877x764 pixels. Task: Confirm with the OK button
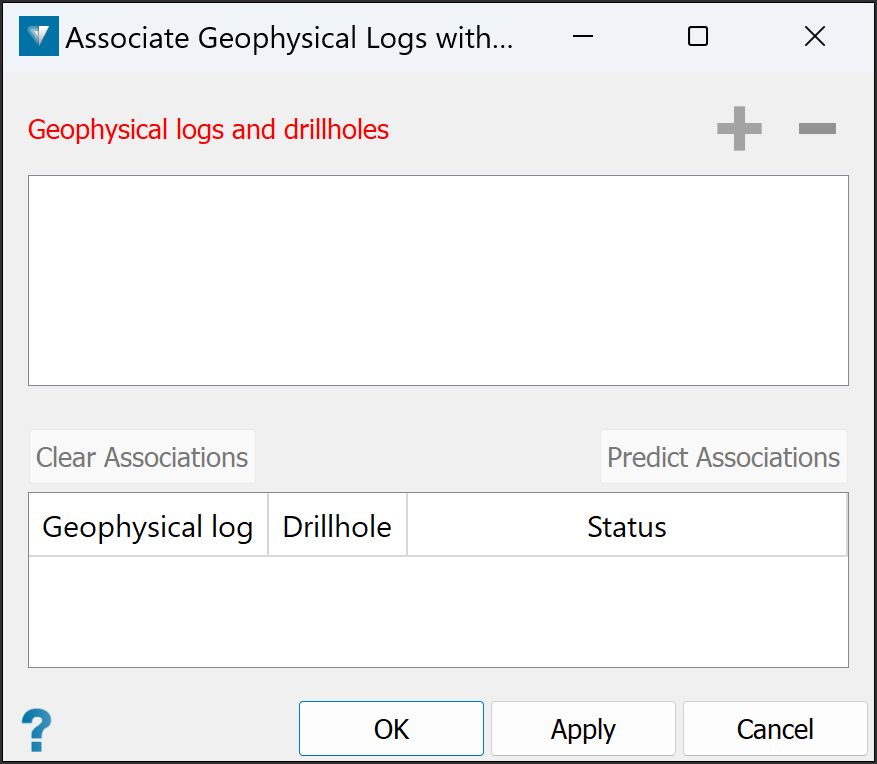click(391, 729)
